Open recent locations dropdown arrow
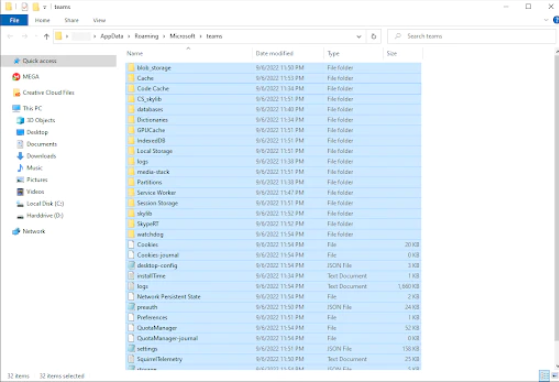The image size is (559, 382). tap(36, 36)
